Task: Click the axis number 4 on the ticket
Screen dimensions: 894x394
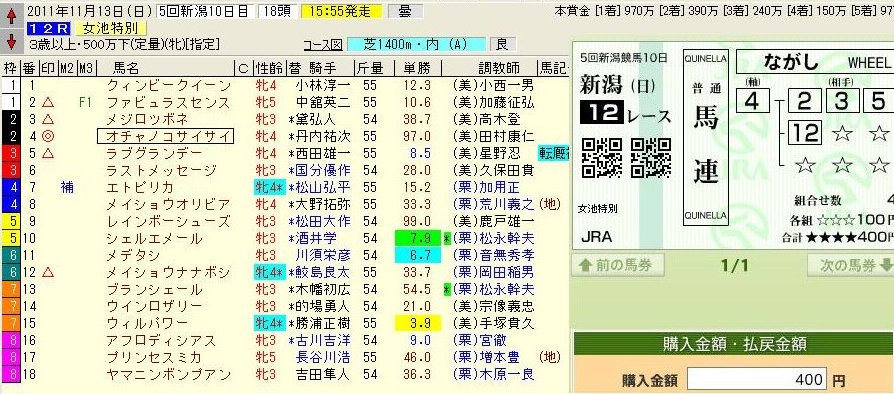Action: 752,101
